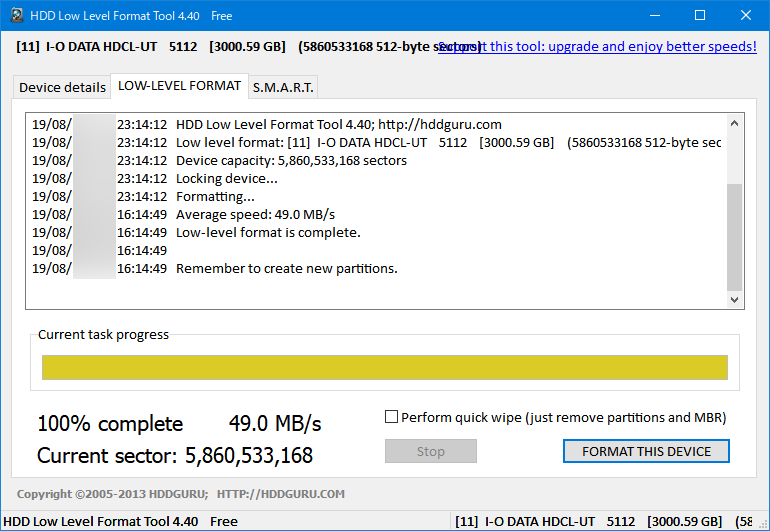Image resolution: width=770 pixels, height=531 pixels.
Task: Click the HDD Low Level Format Tool app icon
Action: coord(17,15)
